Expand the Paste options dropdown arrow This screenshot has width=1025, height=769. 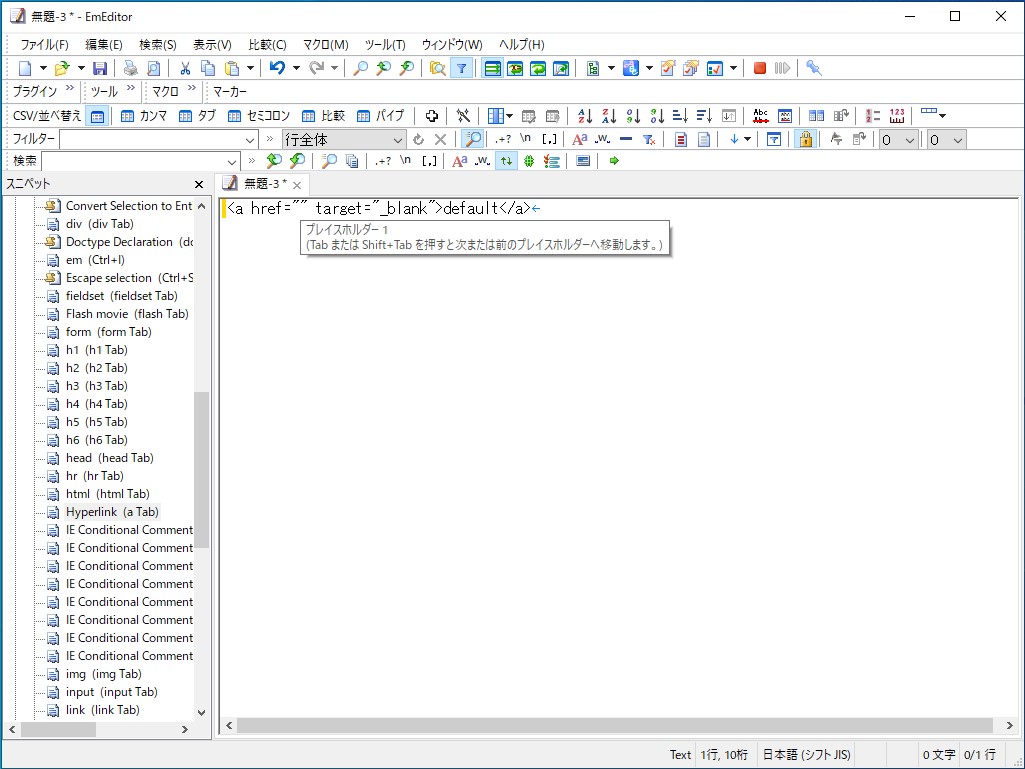(x=250, y=68)
